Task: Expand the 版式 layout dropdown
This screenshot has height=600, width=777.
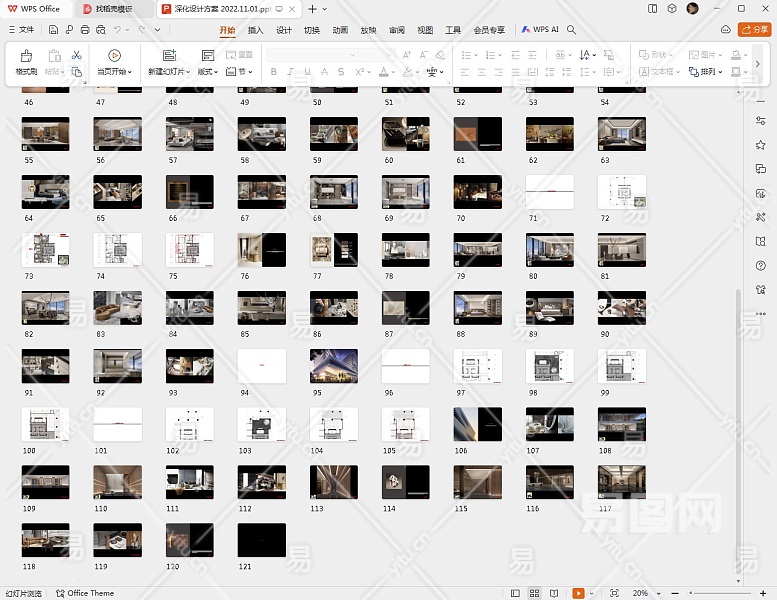Action: click(208, 72)
